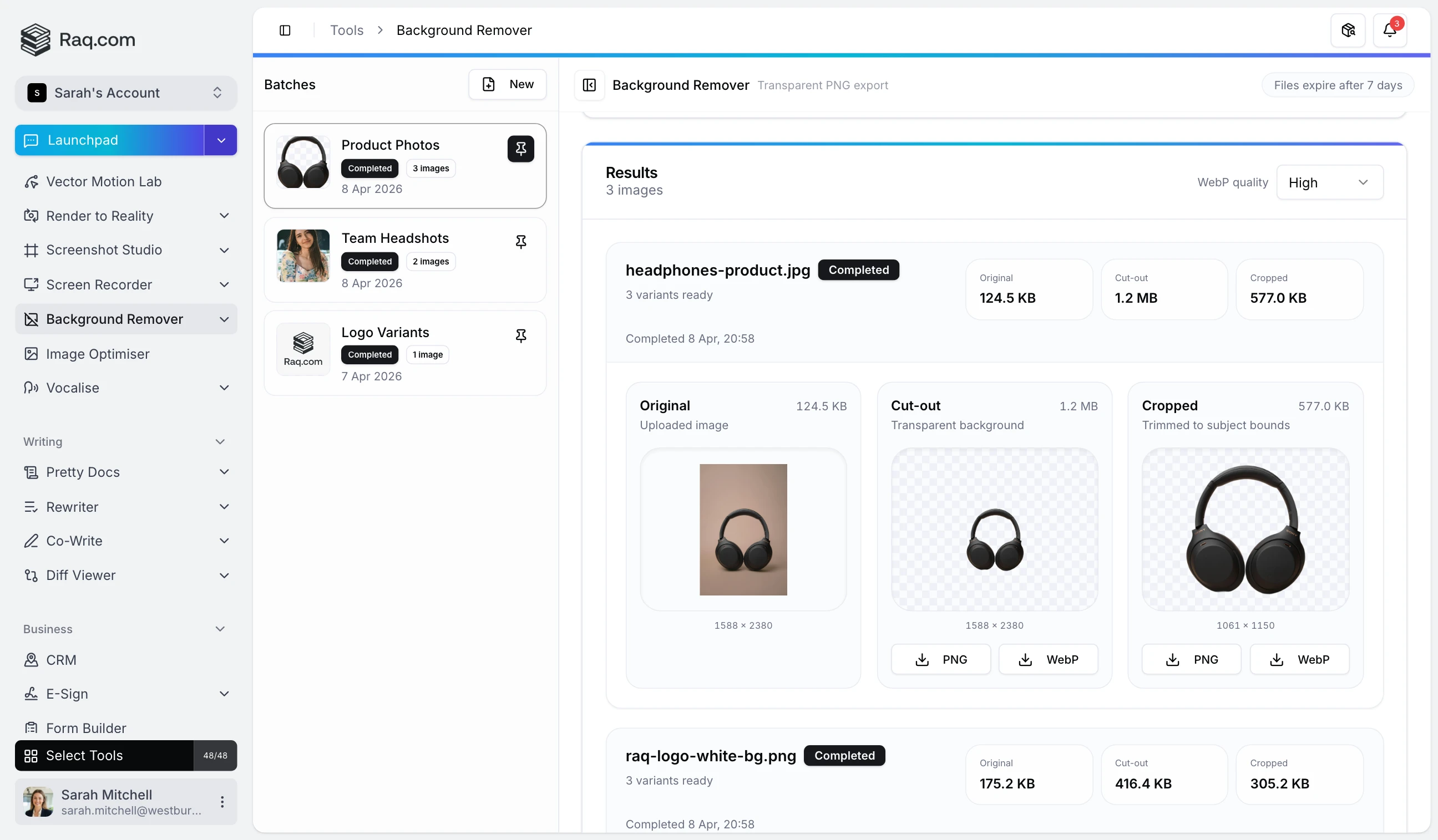Create a New batch
Screen dimensions: 1438x840
pos(507,84)
